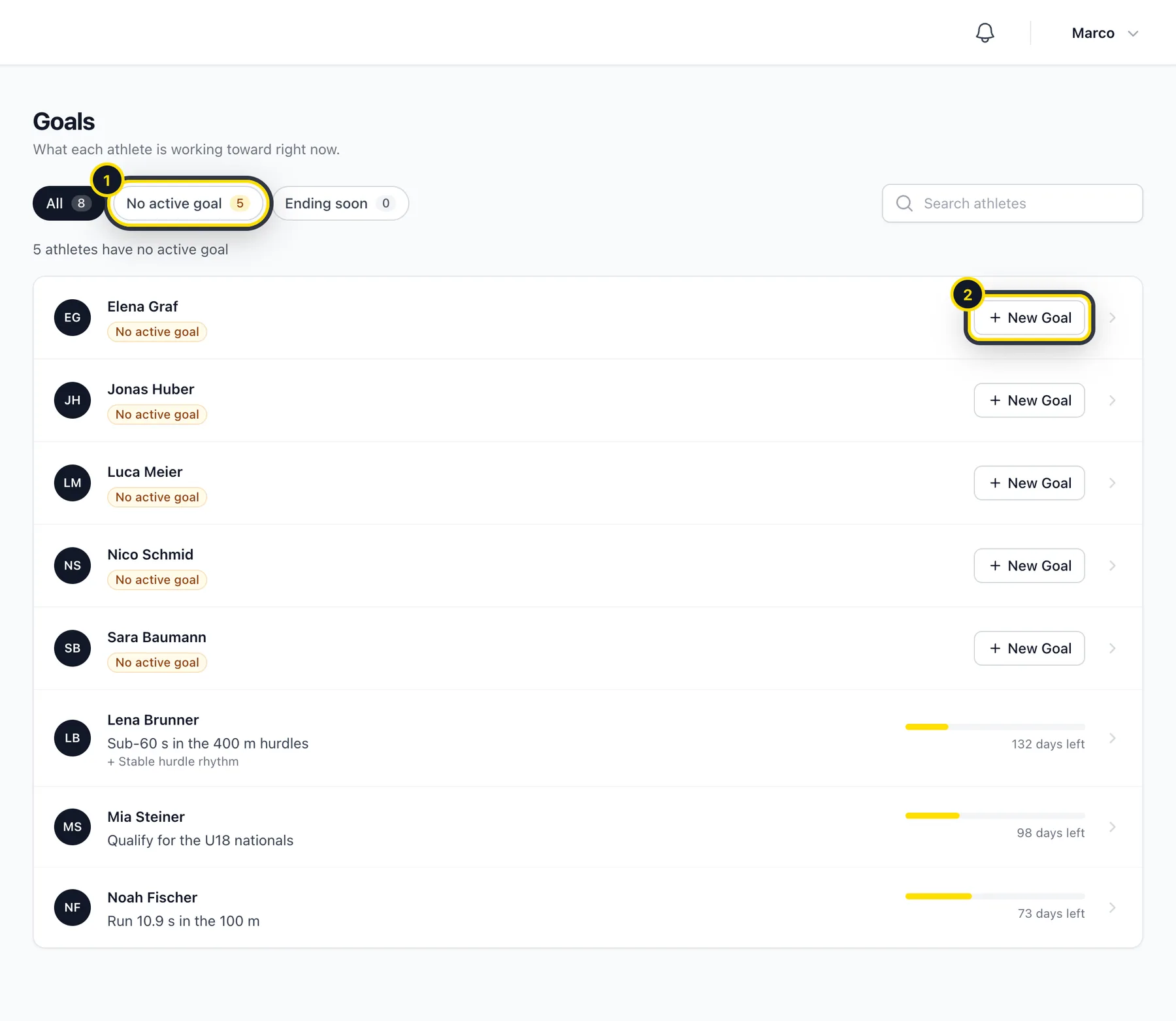
Task: Open Nico Schmid's row chevron
Action: 1113,566
